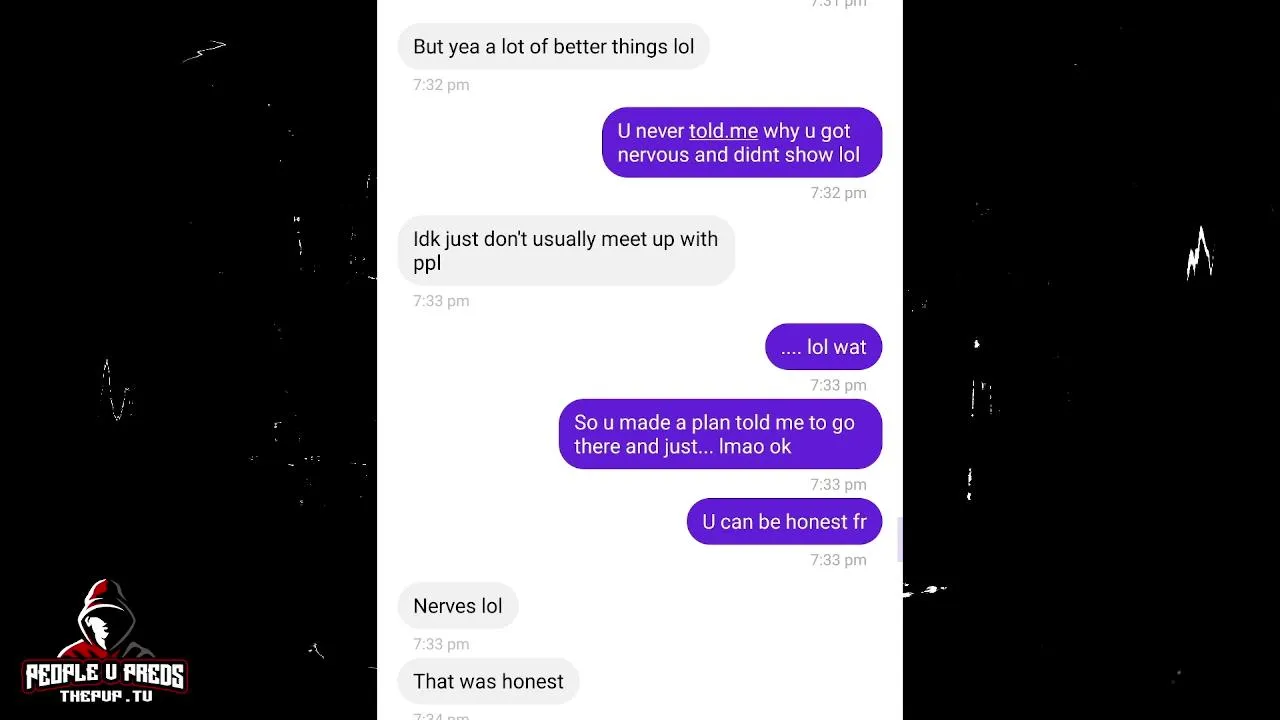Tap the 7:33 pm timestamp under 'So u made a plan'

[x=838, y=484]
